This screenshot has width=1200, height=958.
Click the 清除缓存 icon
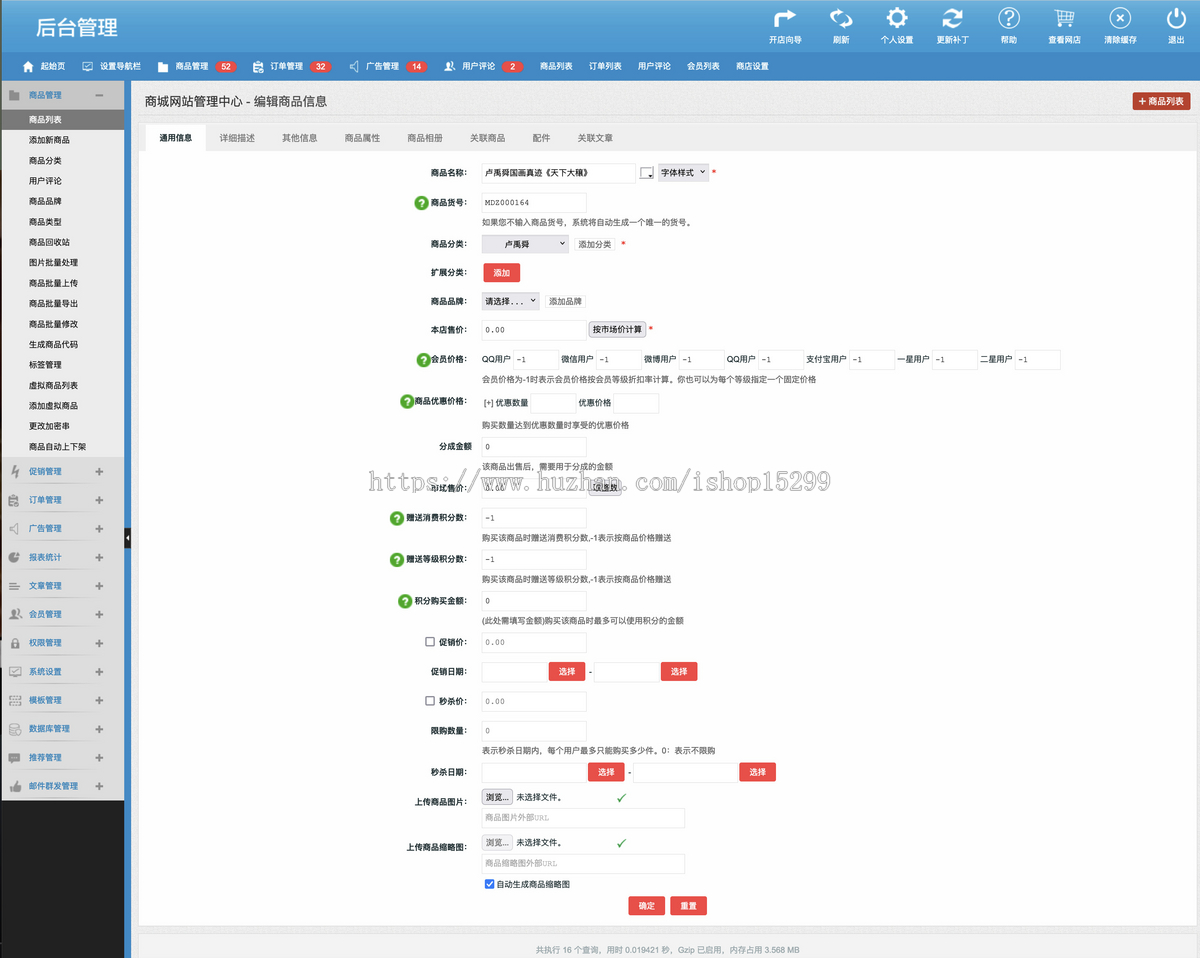click(x=1120, y=19)
